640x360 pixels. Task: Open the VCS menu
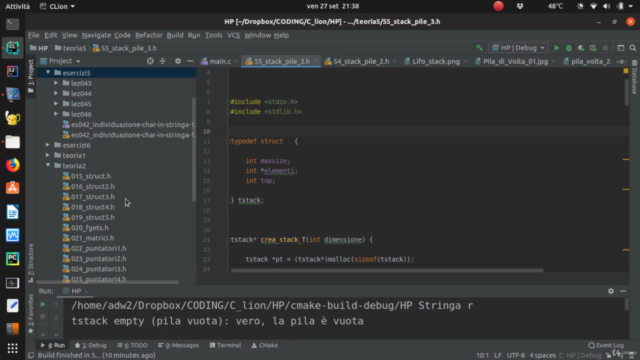click(x=233, y=35)
